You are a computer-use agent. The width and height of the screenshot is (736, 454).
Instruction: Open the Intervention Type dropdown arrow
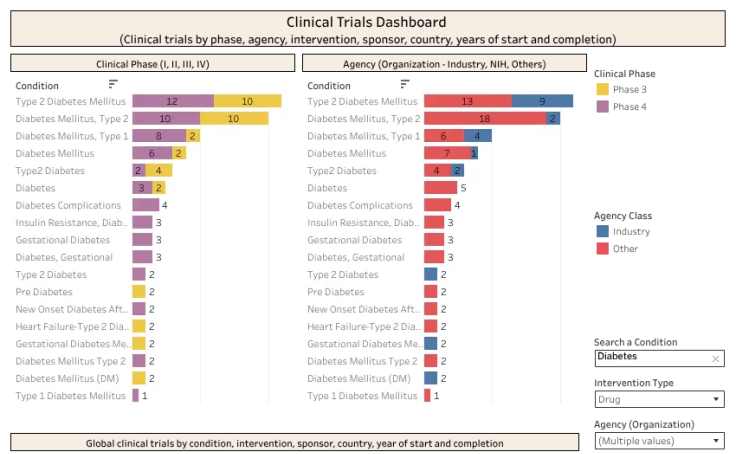716,399
